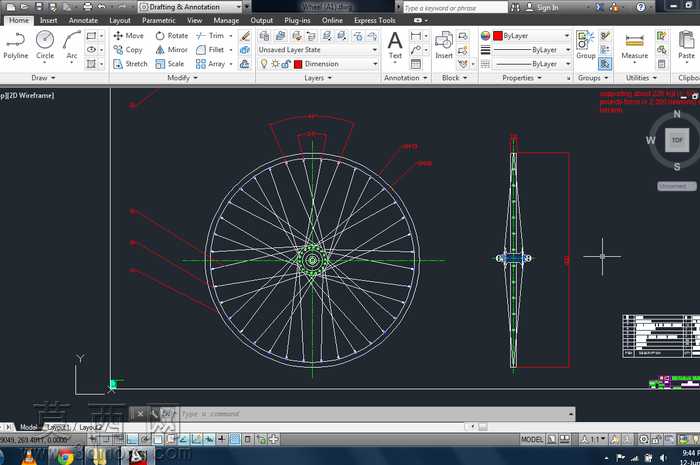
Task: Click the search keyword input field
Action: pyautogui.click(x=455, y=8)
